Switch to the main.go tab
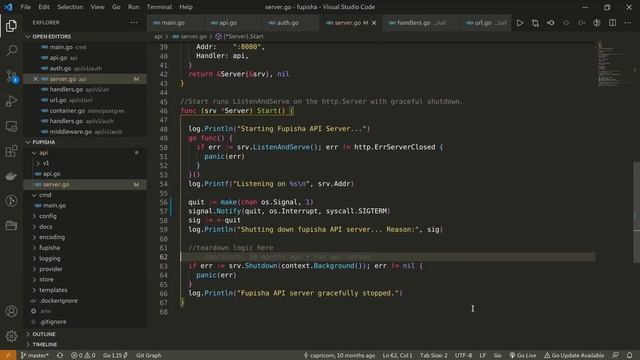Screen dimensions: 640x360 point(173,23)
